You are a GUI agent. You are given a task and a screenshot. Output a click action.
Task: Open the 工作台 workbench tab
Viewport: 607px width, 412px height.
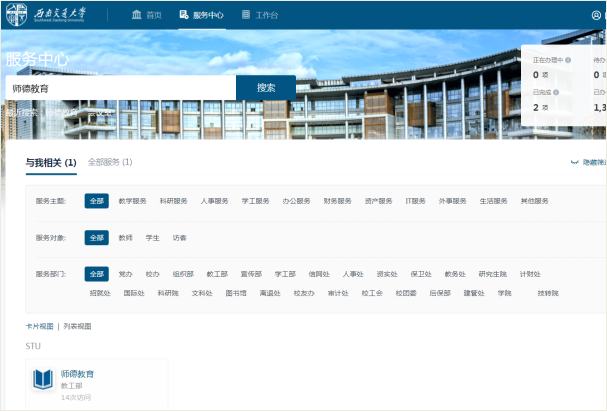point(260,16)
